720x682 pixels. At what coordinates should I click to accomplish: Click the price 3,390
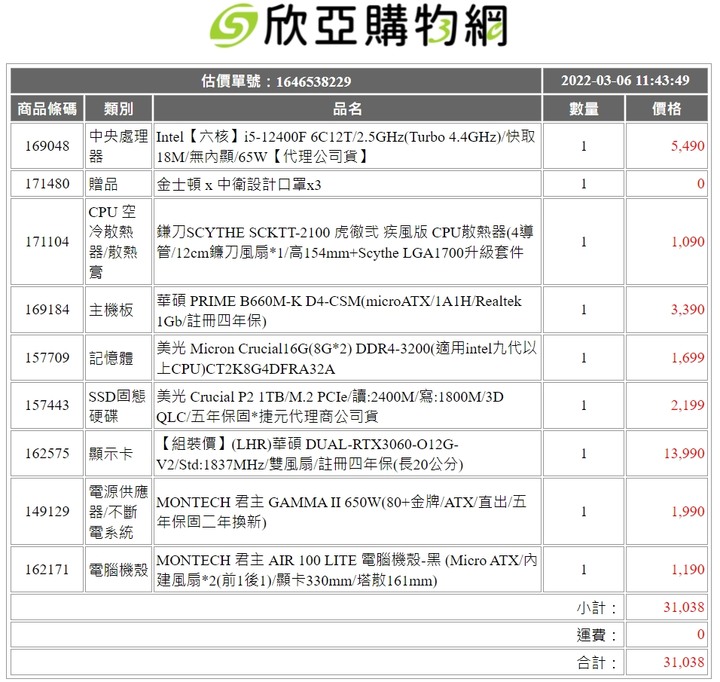point(687,310)
